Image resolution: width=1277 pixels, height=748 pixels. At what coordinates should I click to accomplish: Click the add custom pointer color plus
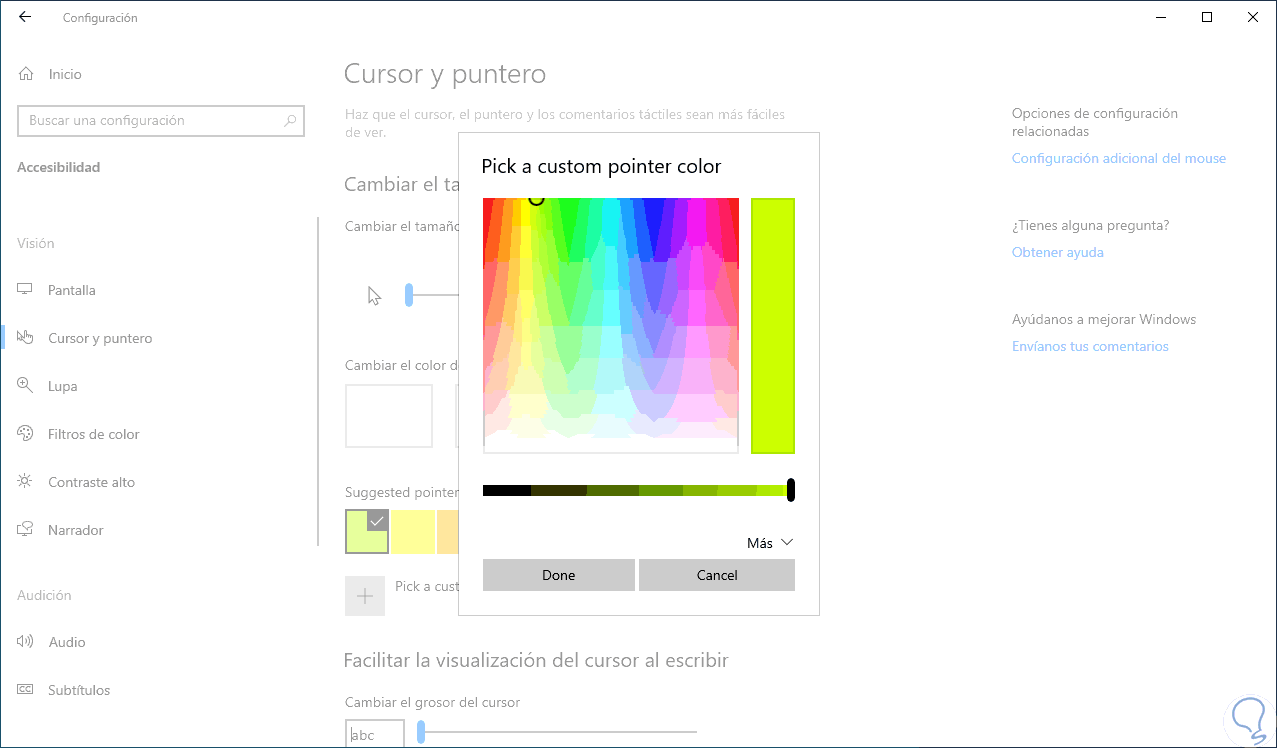click(365, 596)
